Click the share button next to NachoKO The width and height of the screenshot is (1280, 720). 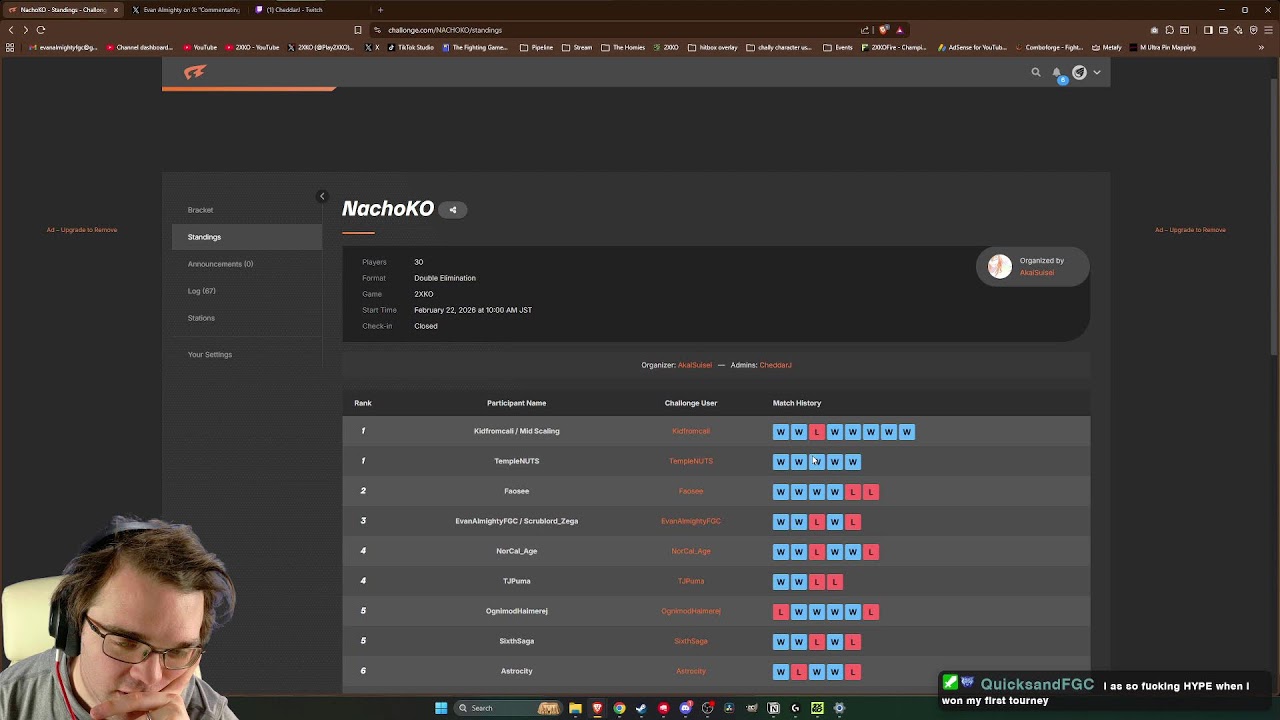tap(453, 210)
